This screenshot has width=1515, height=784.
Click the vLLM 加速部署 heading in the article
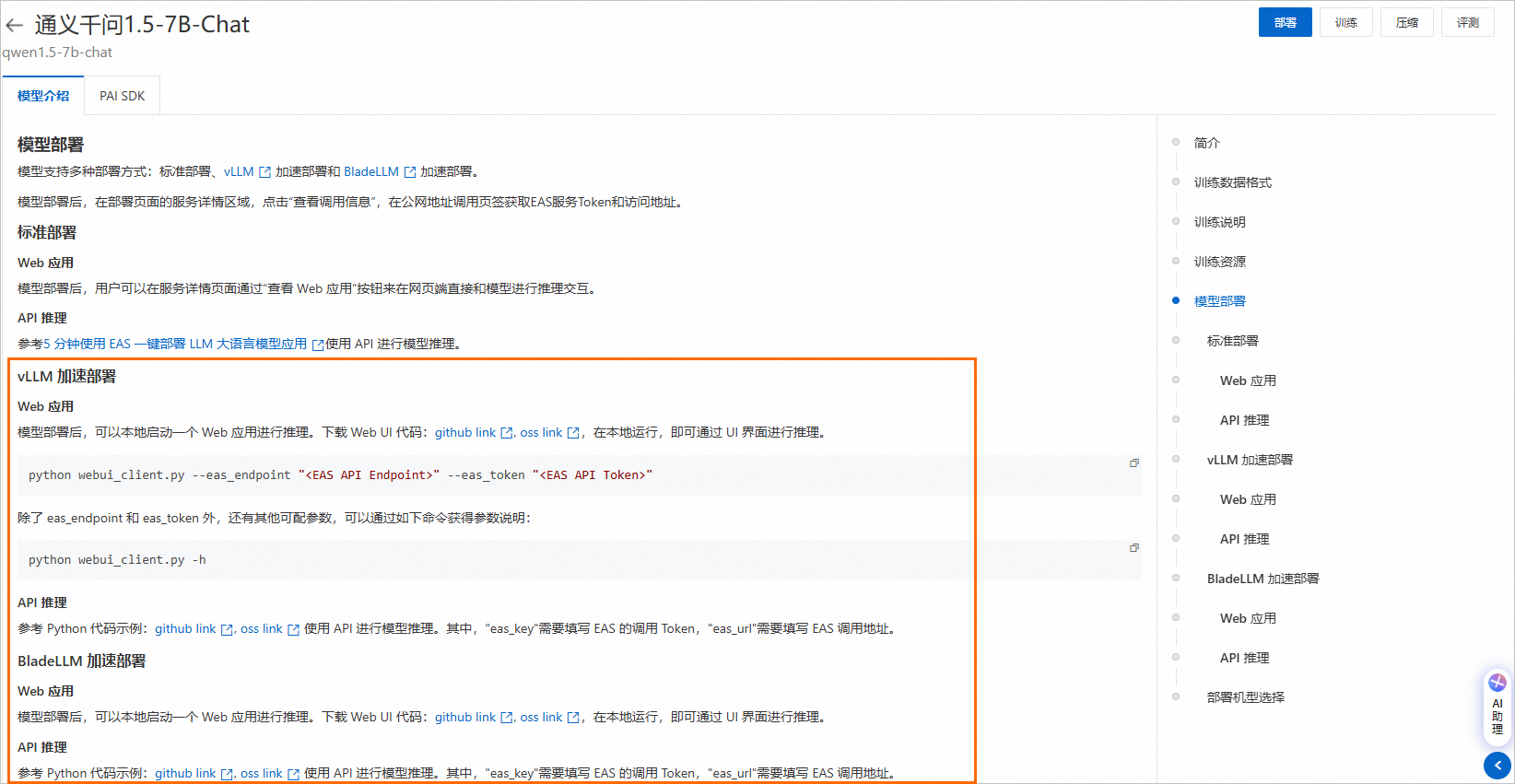click(x=66, y=376)
